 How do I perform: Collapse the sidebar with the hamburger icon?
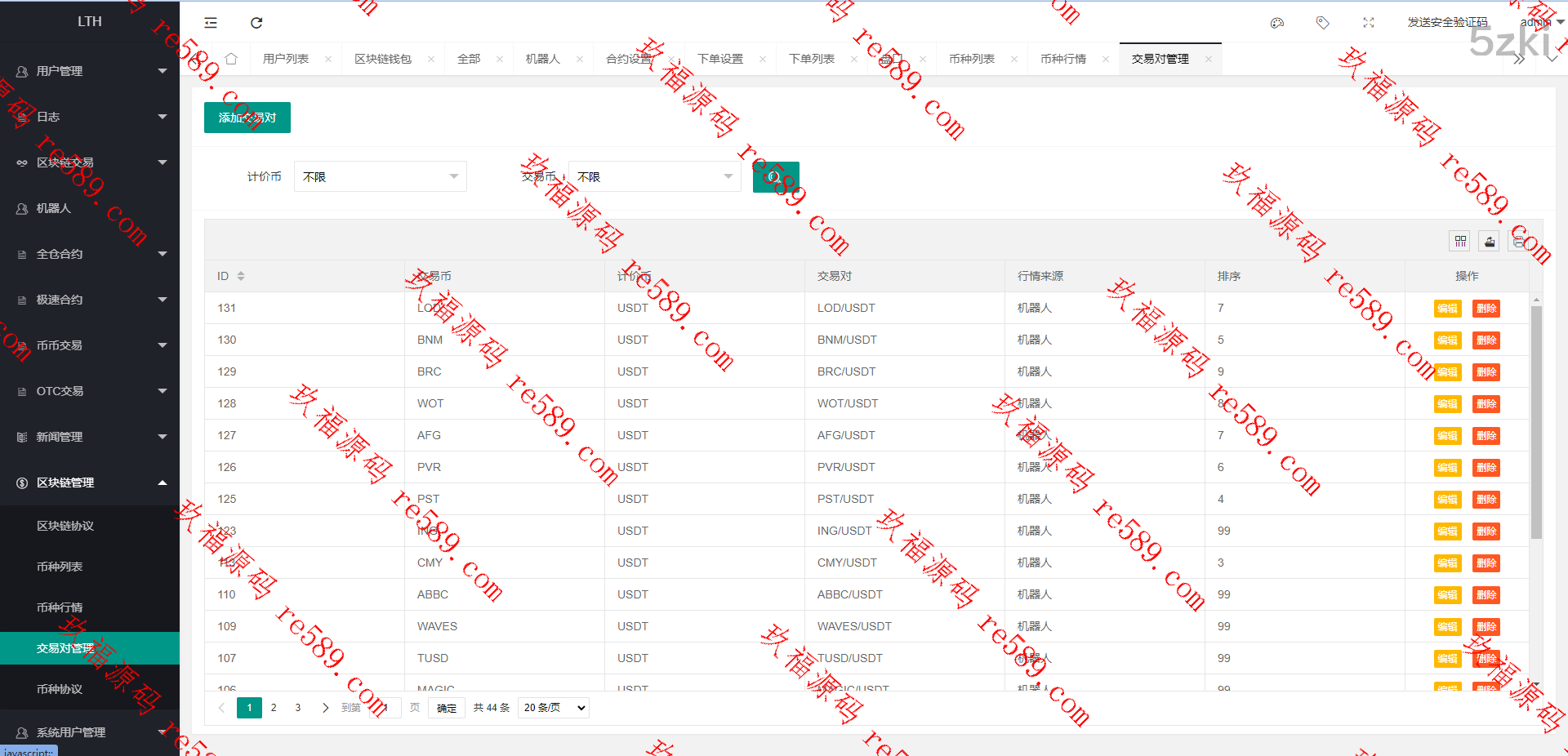click(x=211, y=23)
